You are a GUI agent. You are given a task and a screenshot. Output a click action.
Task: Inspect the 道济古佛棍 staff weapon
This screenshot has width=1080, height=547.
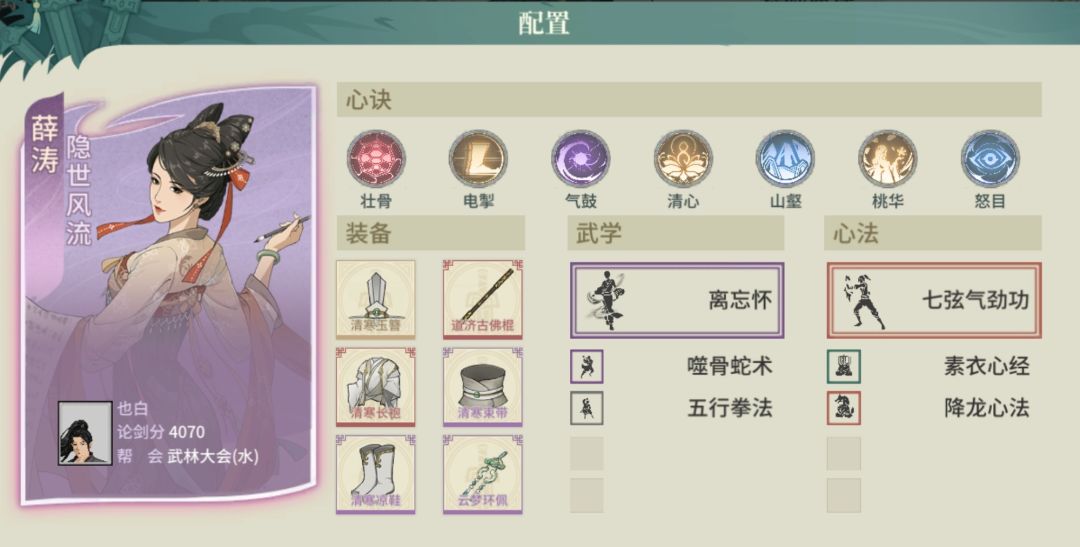coord(482,300)
